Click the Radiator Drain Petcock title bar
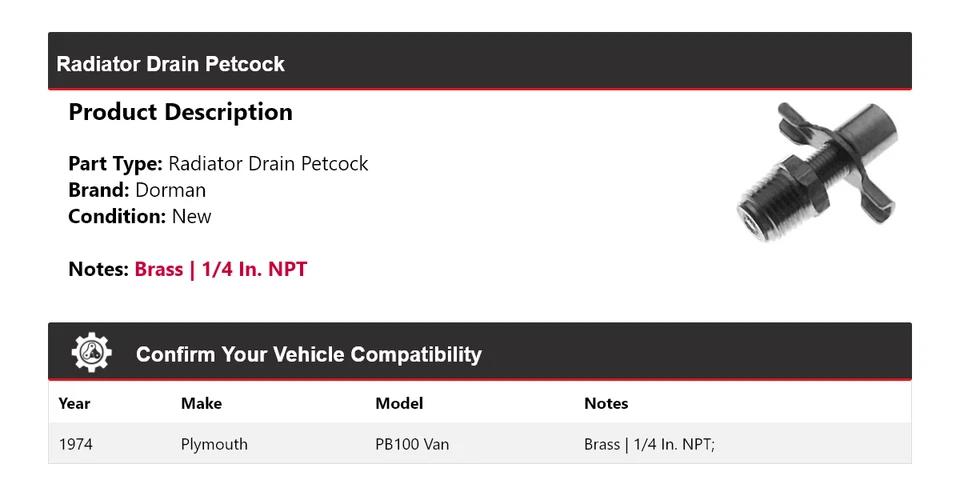The width and height of the screenshot is (960, 496). tap(171, 64)
